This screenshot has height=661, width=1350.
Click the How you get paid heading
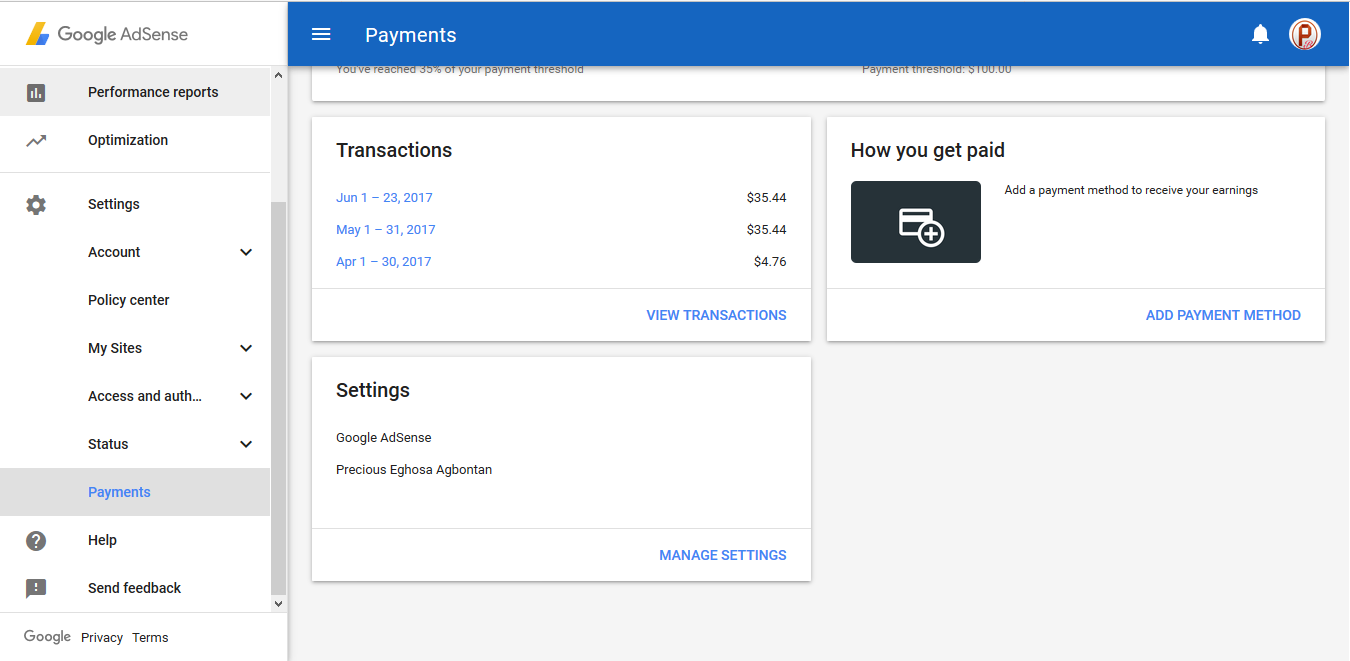928,150
